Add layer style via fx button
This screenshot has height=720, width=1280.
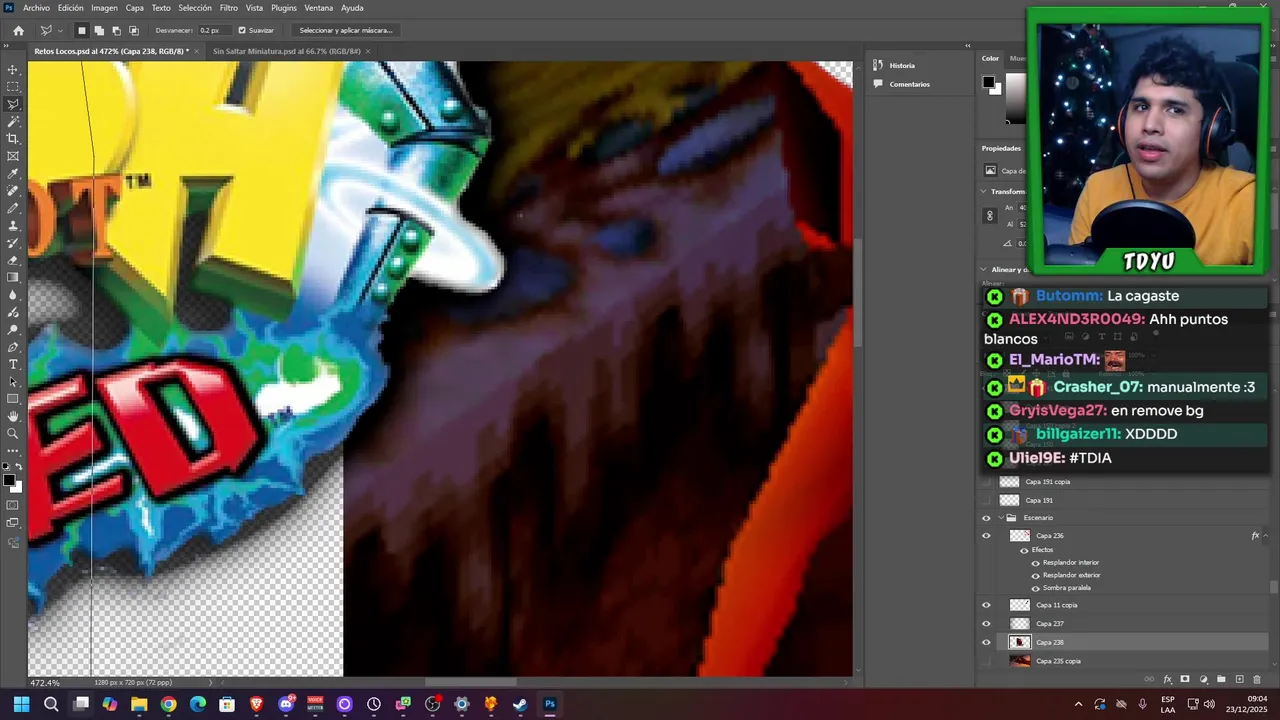coord(1167,679)
